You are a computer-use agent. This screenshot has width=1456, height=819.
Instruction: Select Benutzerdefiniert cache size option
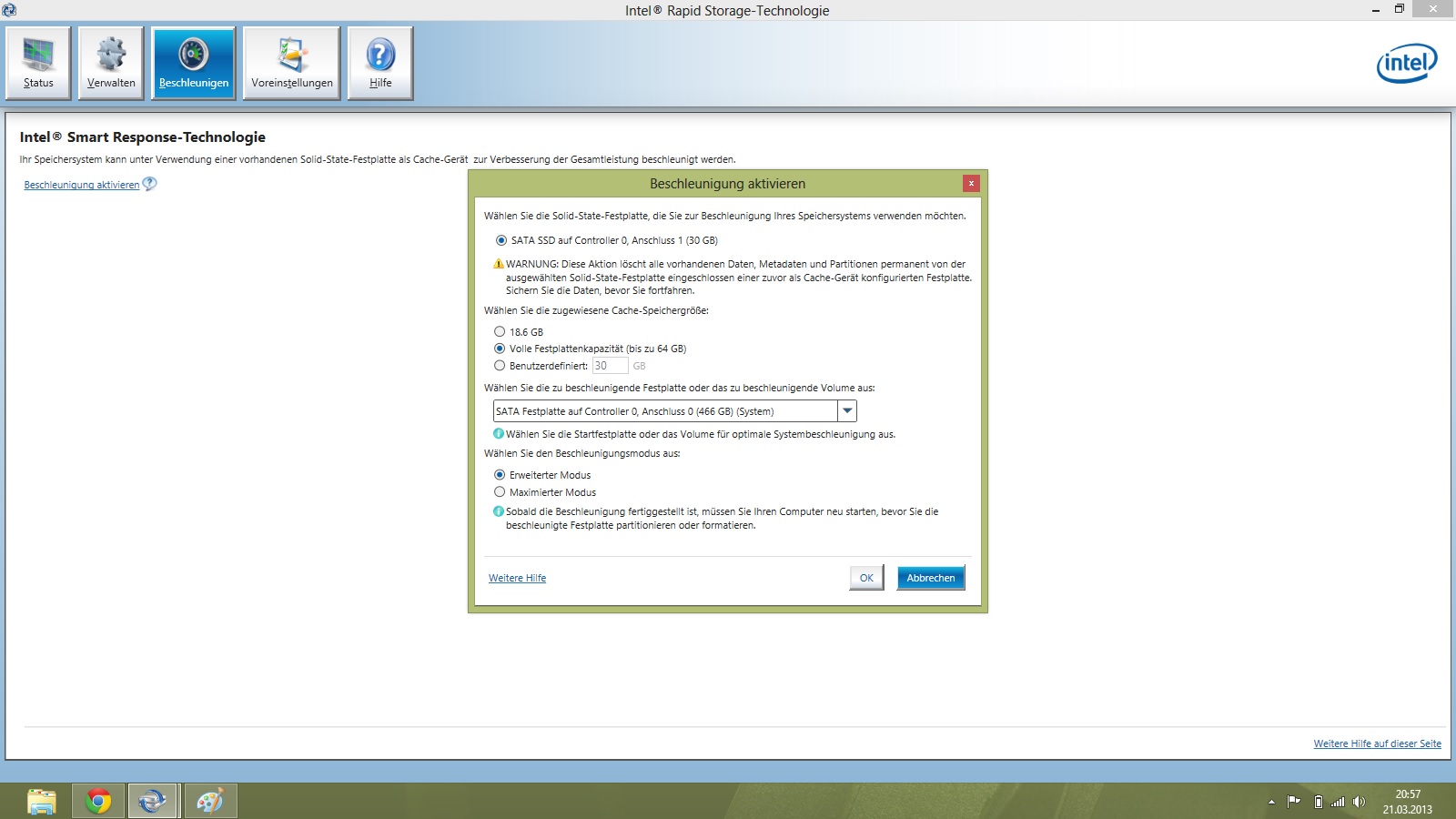pos(500,366)
